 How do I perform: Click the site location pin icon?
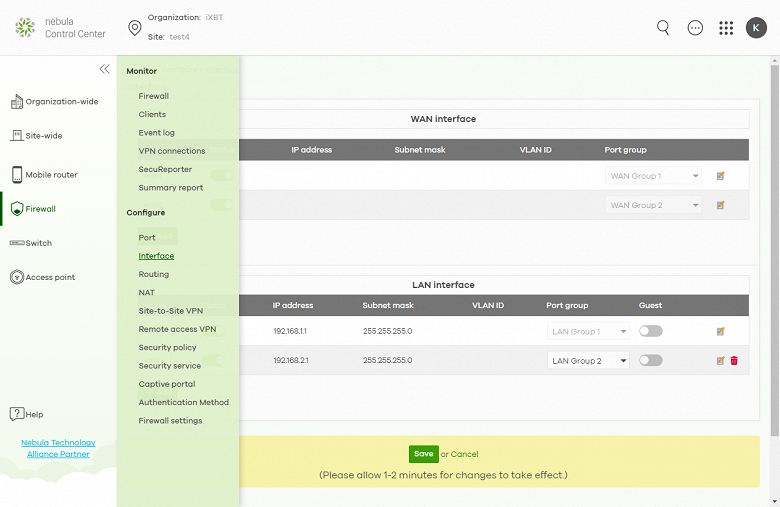(134, 28)
